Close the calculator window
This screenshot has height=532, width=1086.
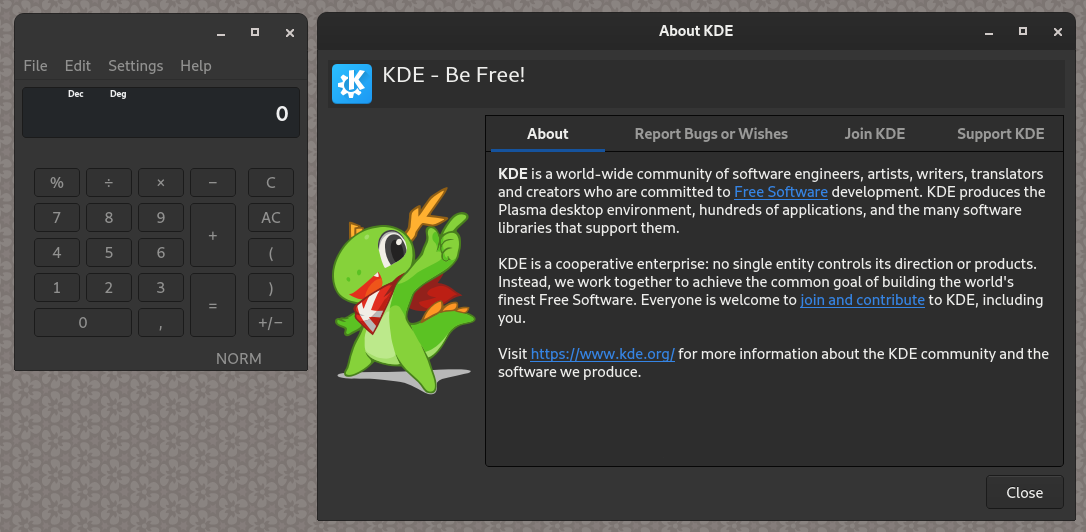[x=290, y=33]
